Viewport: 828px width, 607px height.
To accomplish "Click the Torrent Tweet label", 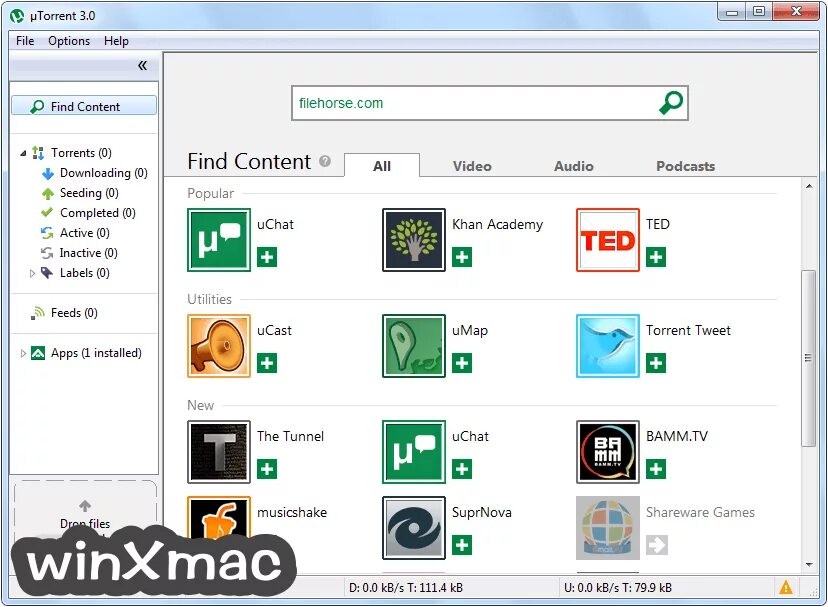I will (688, 330).
